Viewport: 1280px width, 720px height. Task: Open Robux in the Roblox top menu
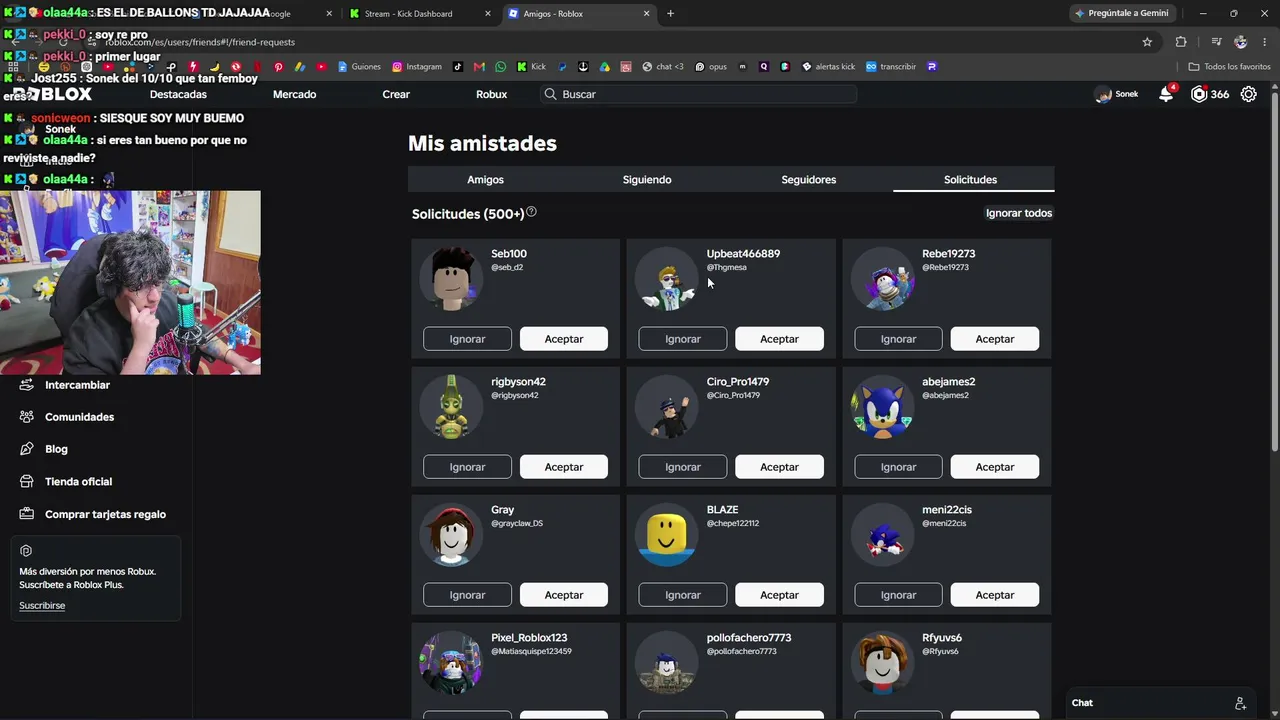pyautogui.click(x=491, y=94)
